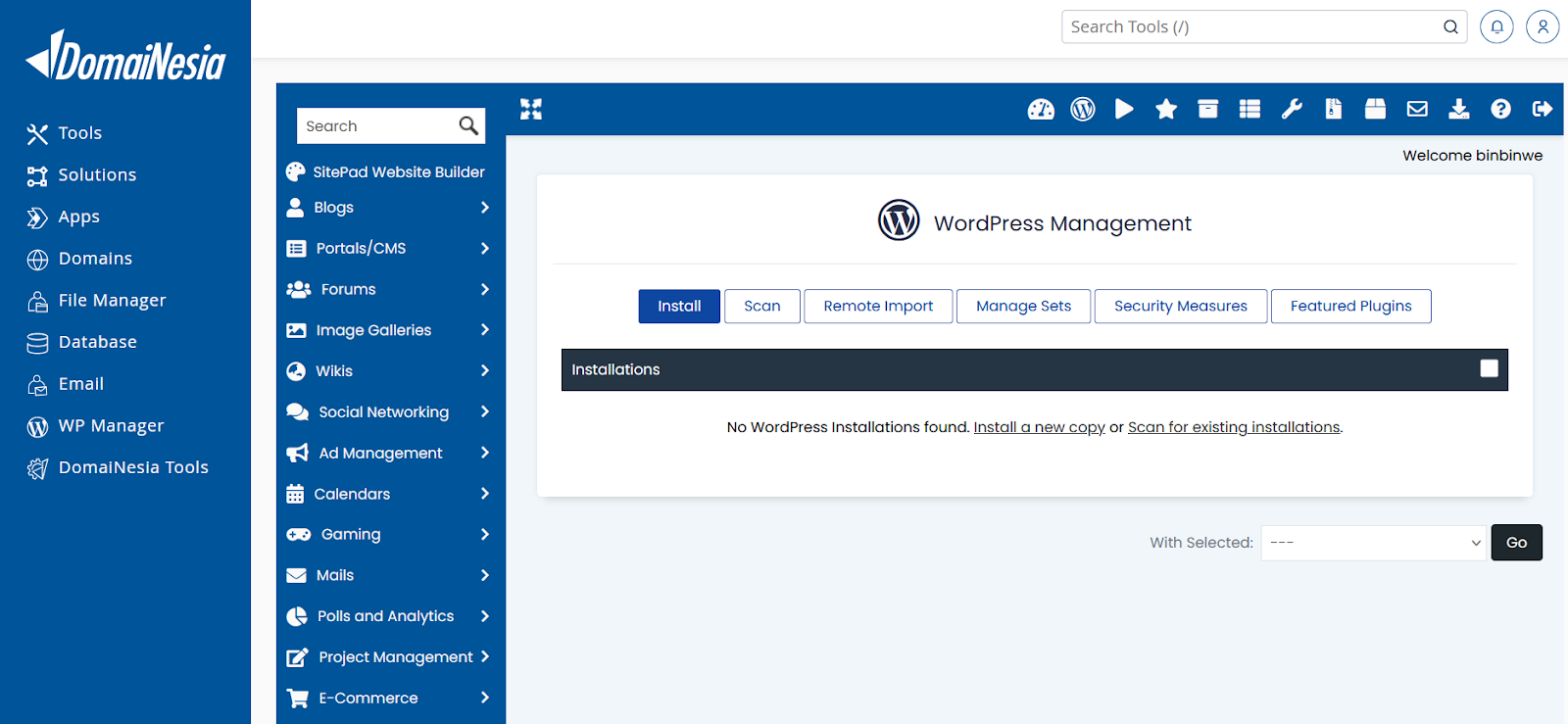The width and height of the screenshot is (1568, 724).
Task: Open the Featured Plugins tab
Action: point(1350,306)
